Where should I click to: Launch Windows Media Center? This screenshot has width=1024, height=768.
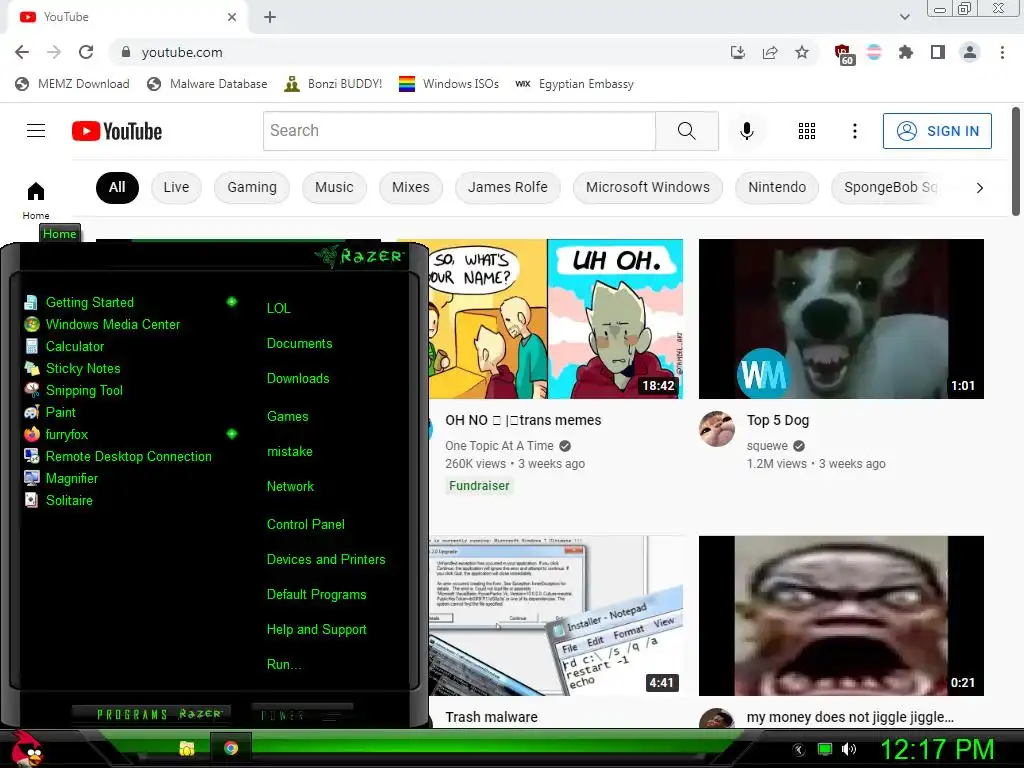102,325
